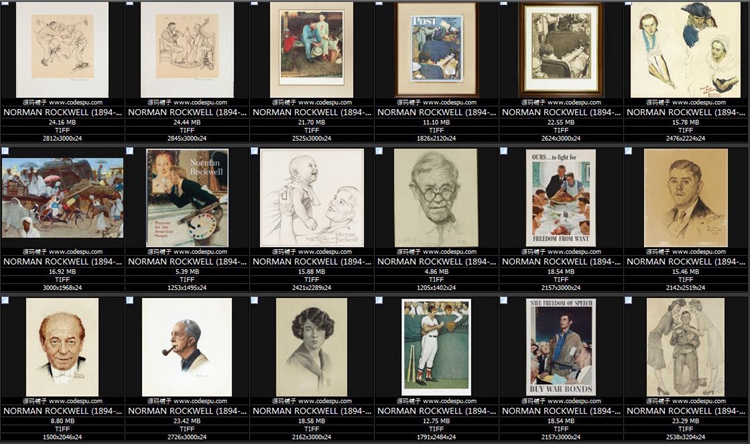750x444 pixels.
Task: Click the "8.80 MB" file size label
Action: (x=62, y=421)
